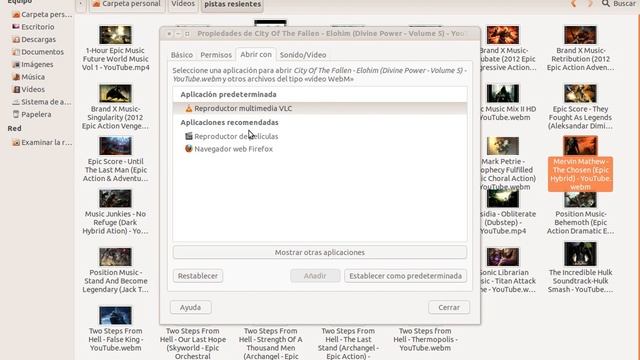Click the Añadir button
The width and height of the screenshot is (640, 360).
pyautogui.click(x=315, y=276)
